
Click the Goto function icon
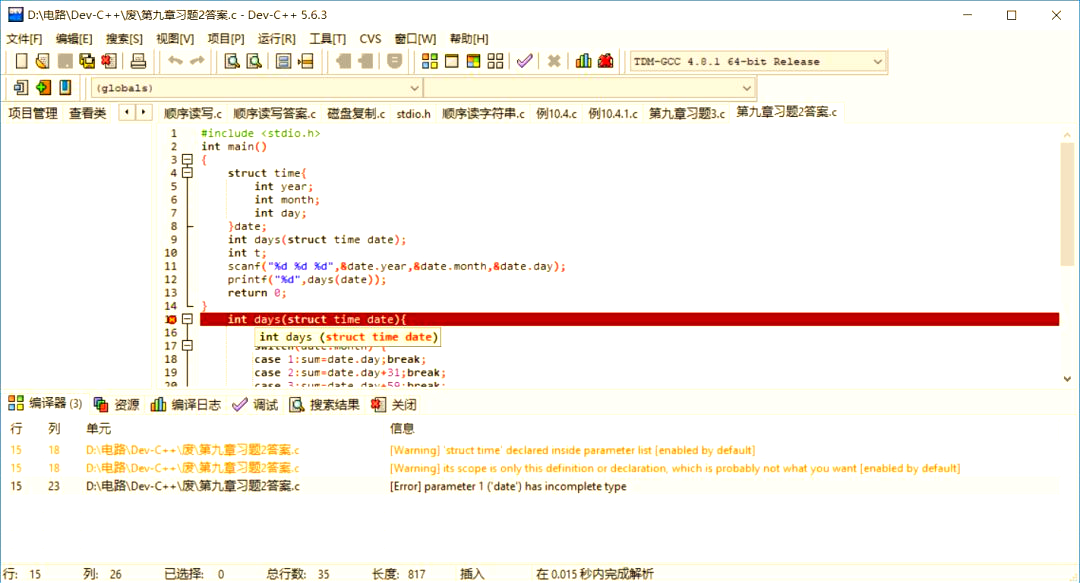(283, 61)
